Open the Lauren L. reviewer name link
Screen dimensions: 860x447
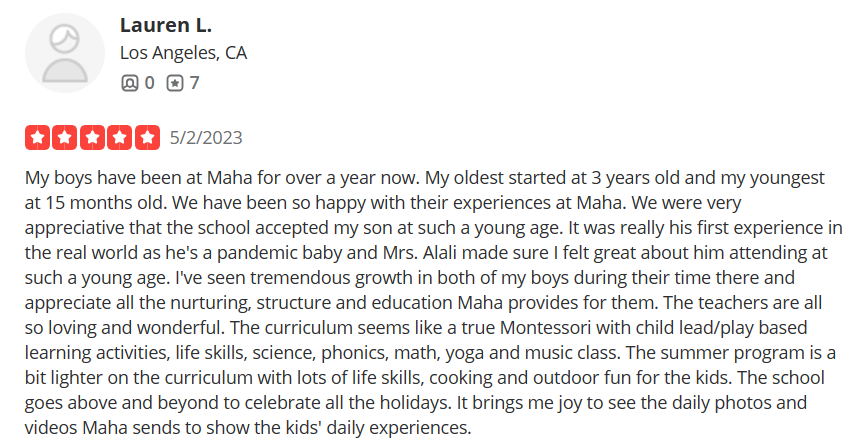pyautogui.click(x=166, y=25)
